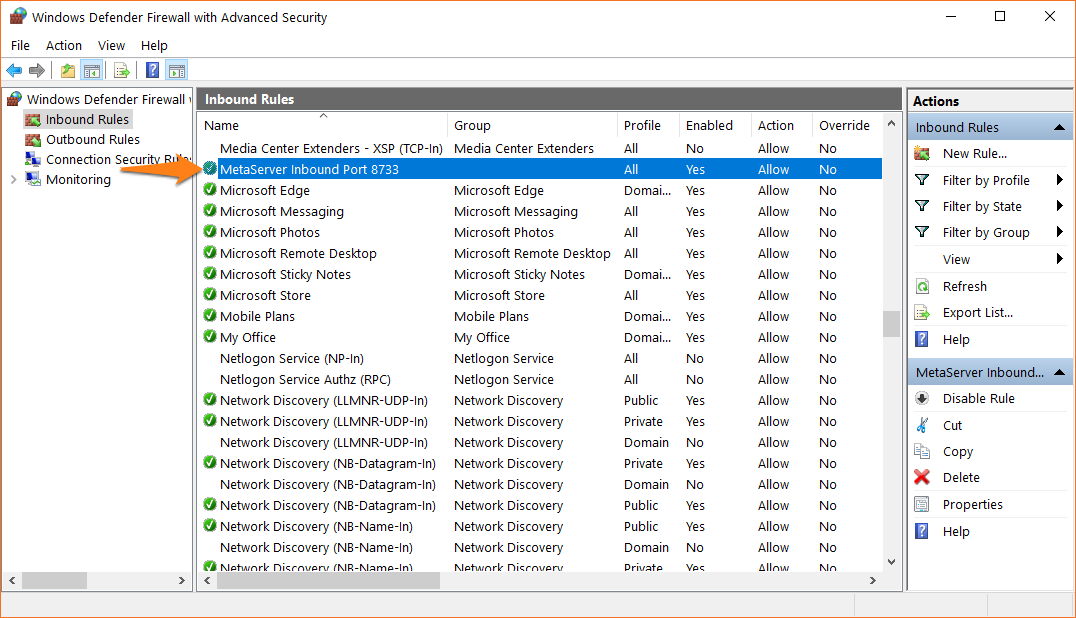The image size is (1076, 618).
Task: Click the Back arrow in the toolbar
Action: coord(14,71)
